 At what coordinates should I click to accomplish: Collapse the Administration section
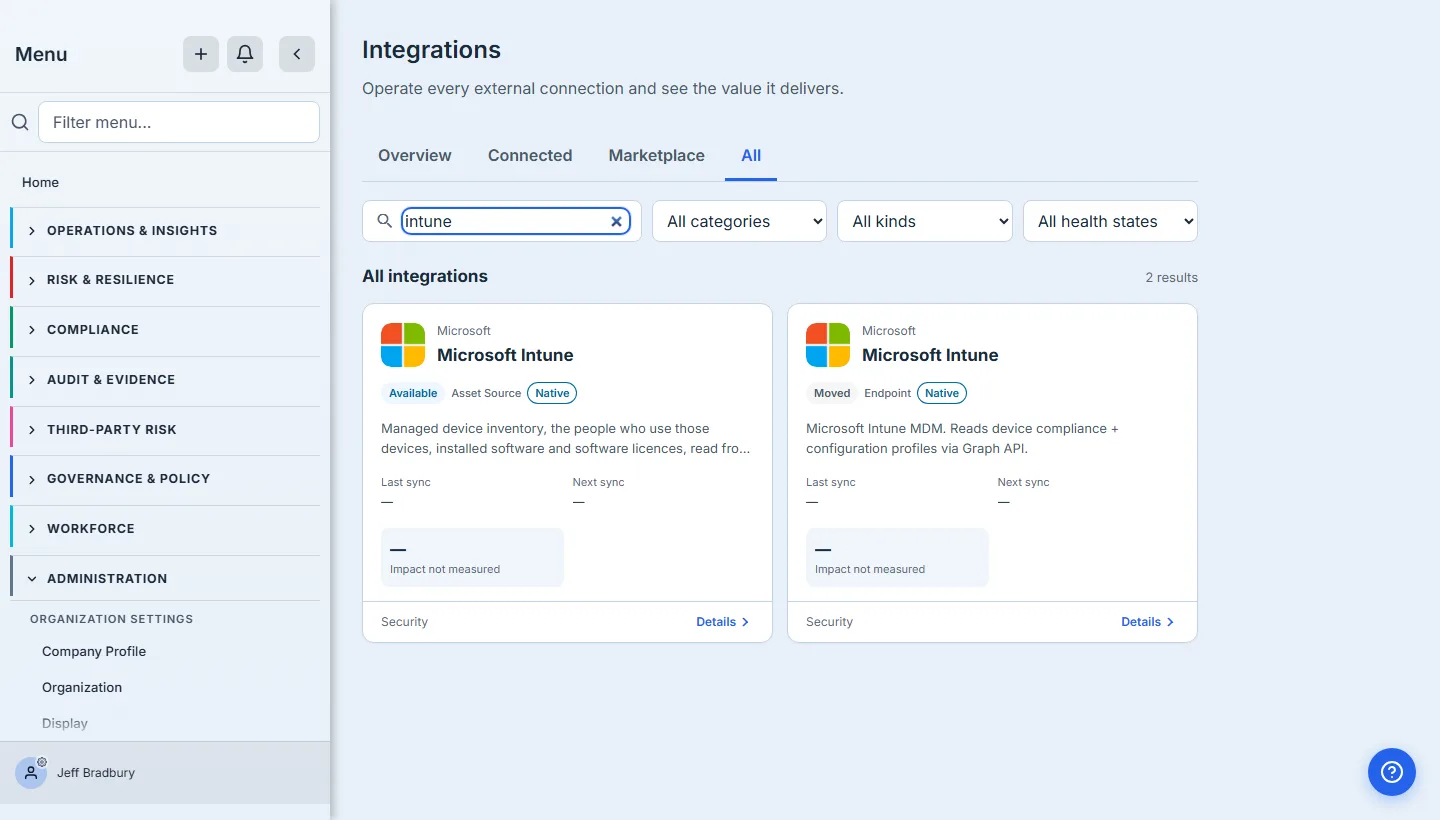click(165, 579)
